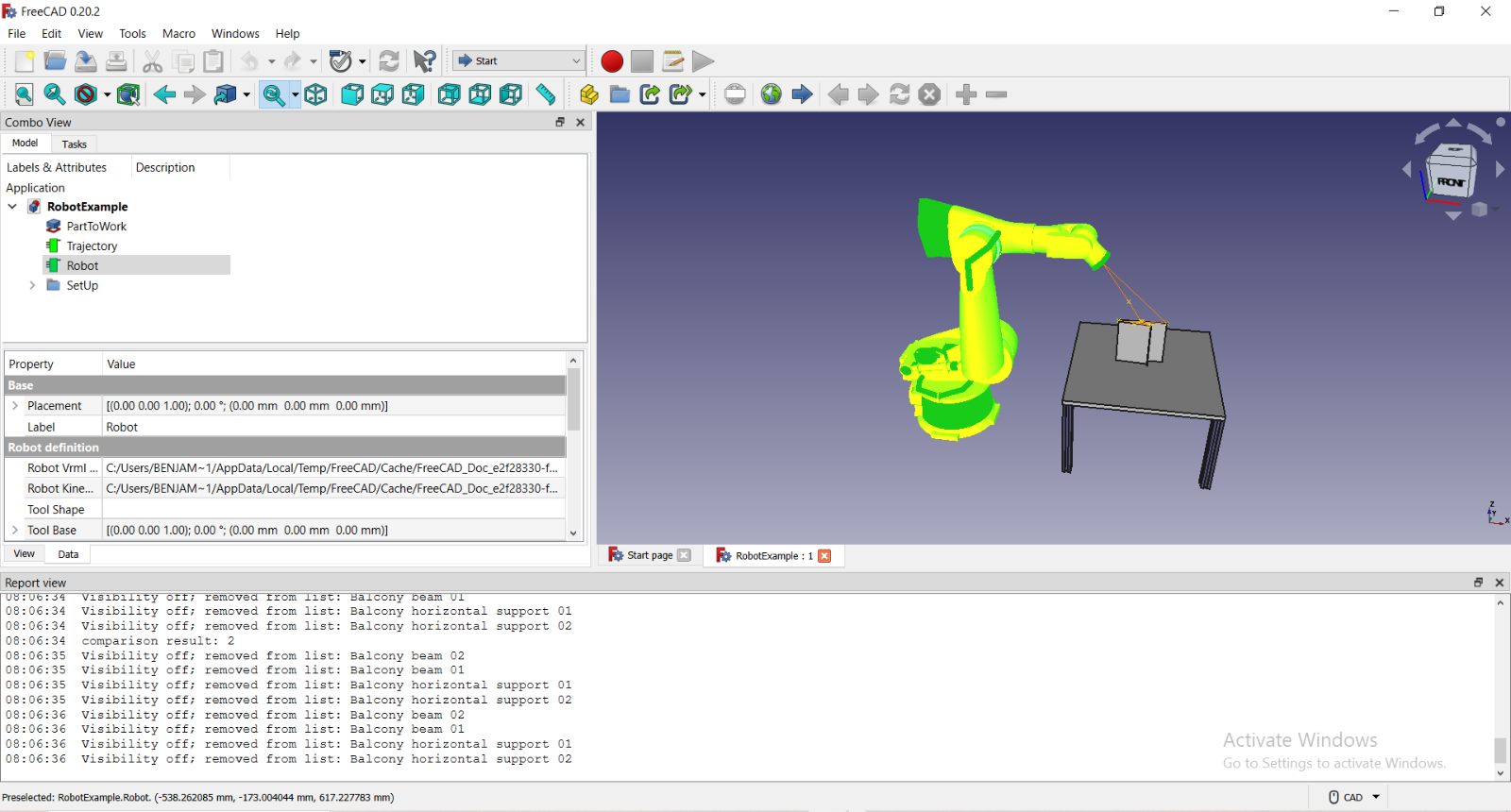The width and height of the screenshot is (1511, 812).
Task: Set the isometric view cube icon
Action: pyautogui.click(x=316, y=94)
